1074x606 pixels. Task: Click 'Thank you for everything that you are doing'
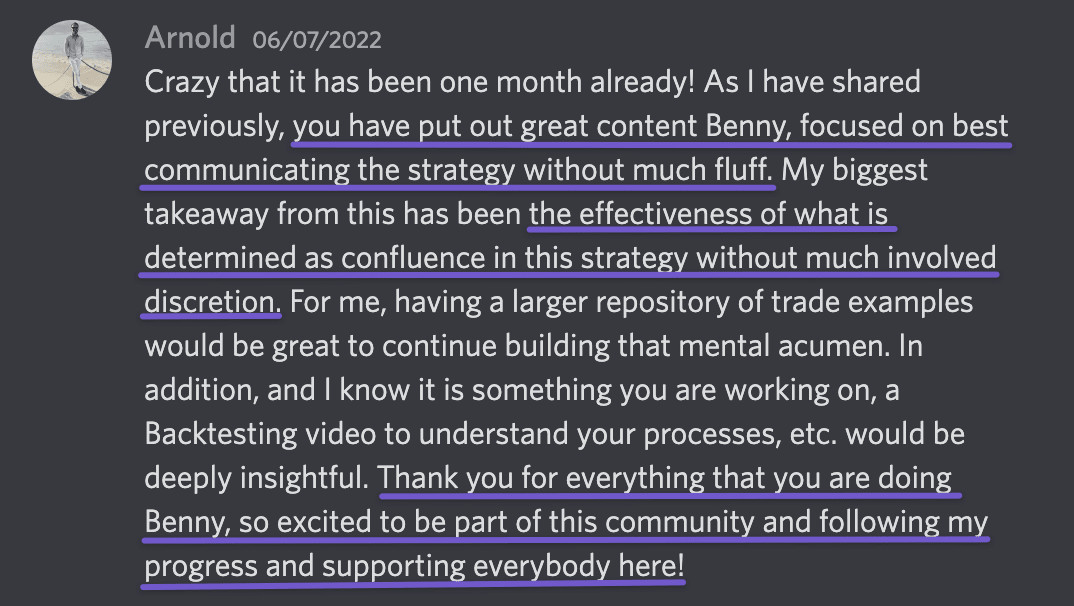pyautogui.click(x=666, y=478)
